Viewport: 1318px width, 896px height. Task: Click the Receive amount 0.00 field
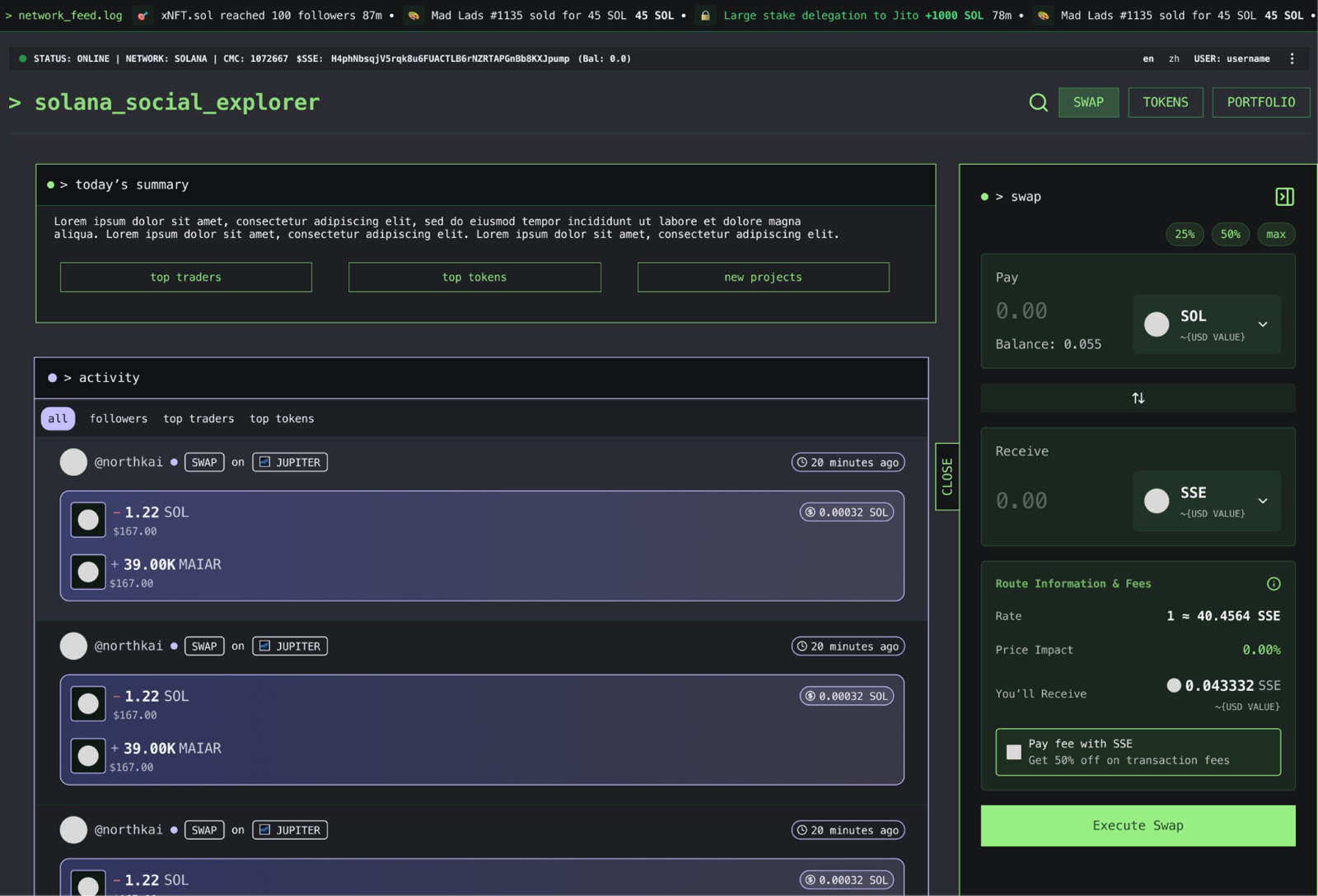1021,501
